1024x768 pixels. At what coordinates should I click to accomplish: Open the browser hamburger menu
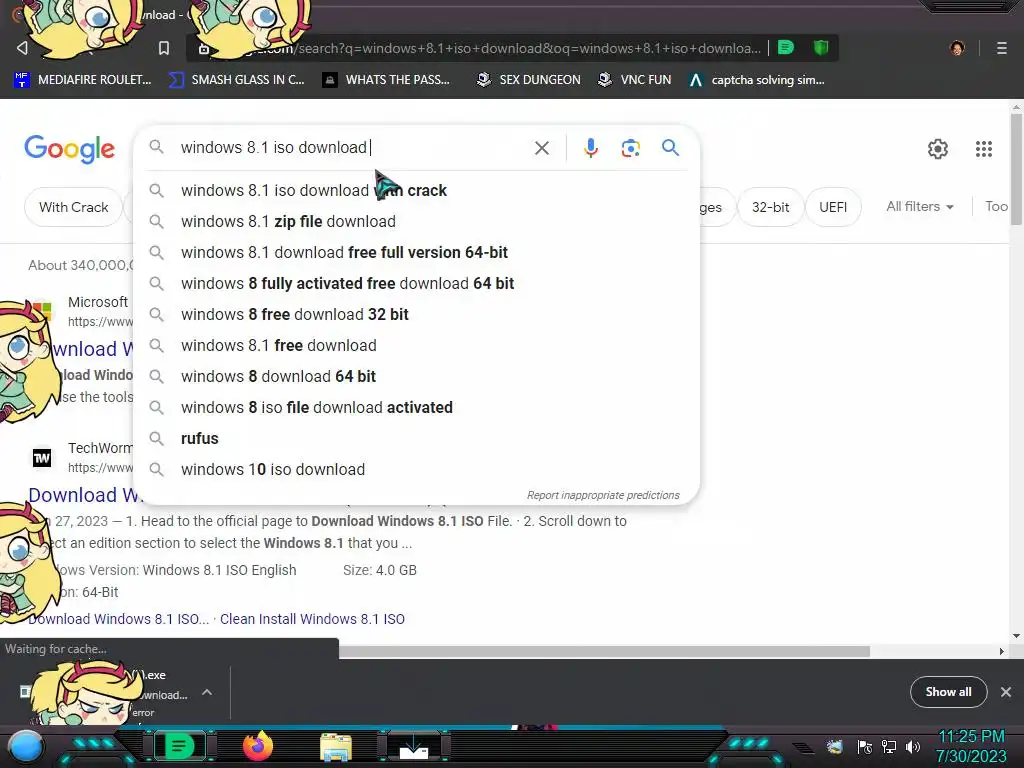pos(1002,48)
